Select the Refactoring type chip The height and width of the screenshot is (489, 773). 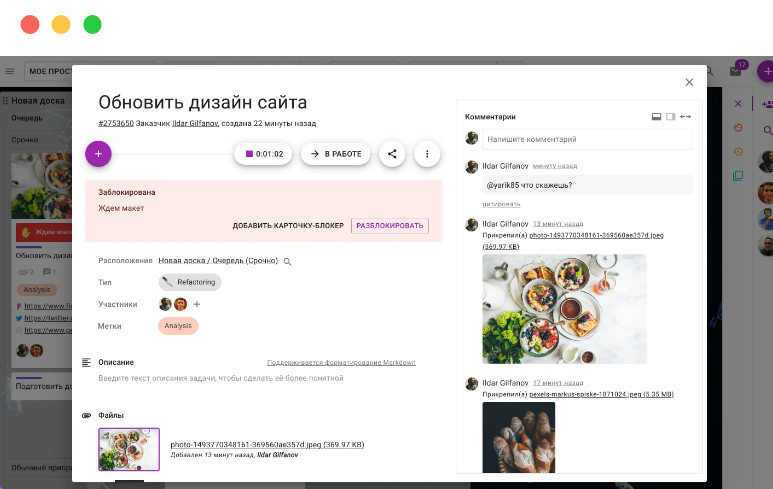pos(189,282)
